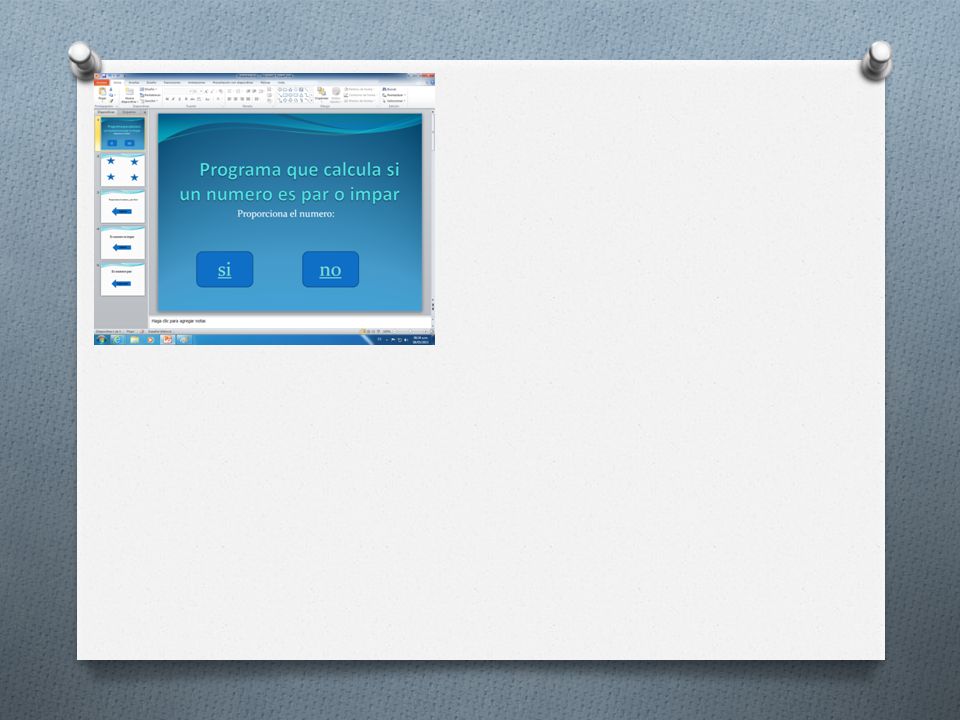Image resolution: width=960 pixels, height=720 pixels.
Task: Switch to the Insertar ribbon tab
Action: click(133, 83)
